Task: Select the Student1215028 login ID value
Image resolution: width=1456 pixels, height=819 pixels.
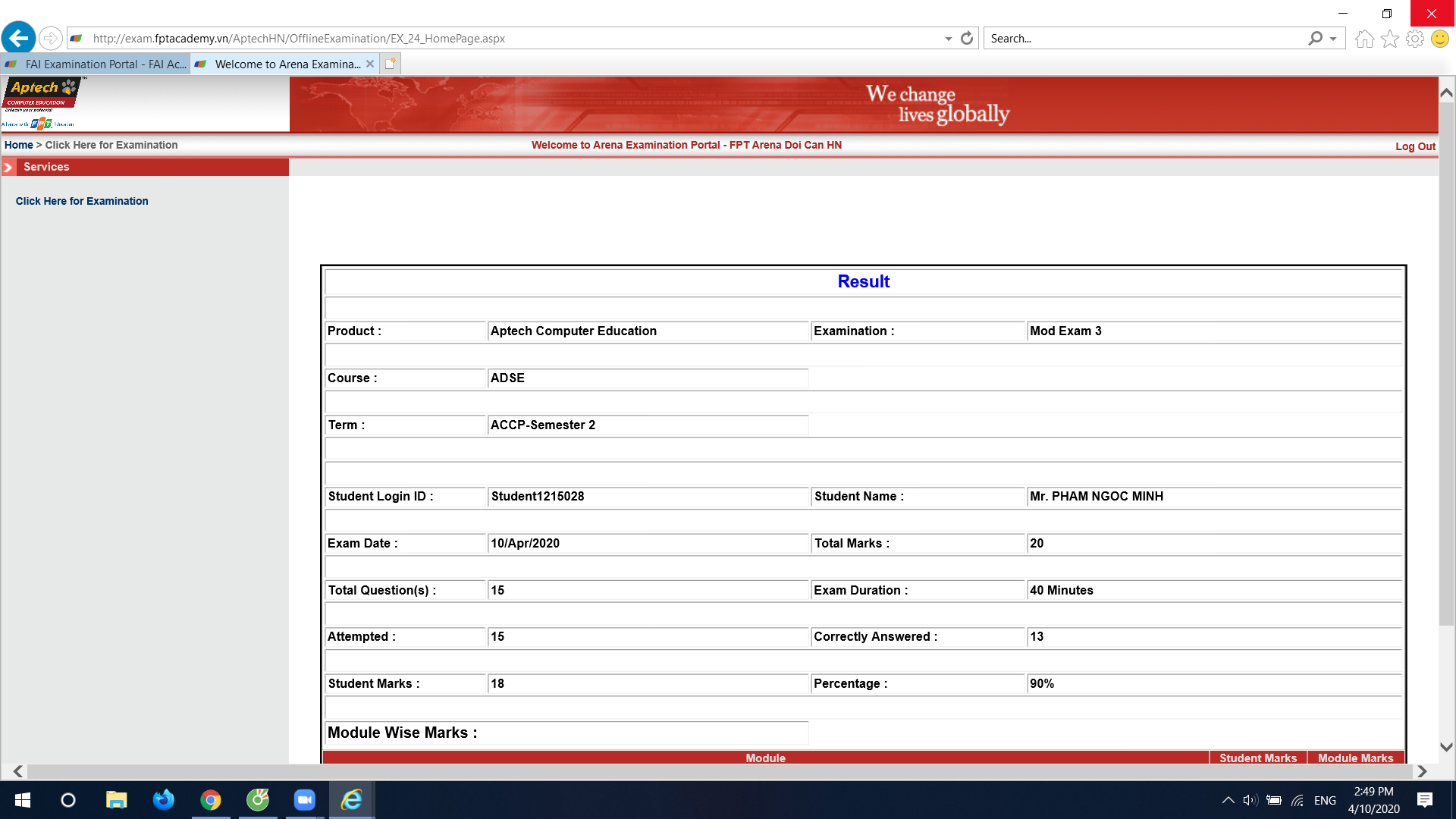Action: pyautogui.click(x=537, y=496)
